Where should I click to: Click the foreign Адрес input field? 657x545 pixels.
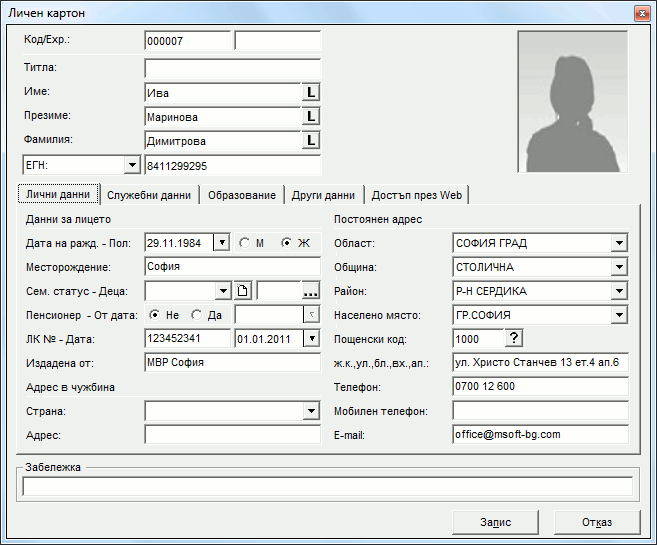point(233,434)
